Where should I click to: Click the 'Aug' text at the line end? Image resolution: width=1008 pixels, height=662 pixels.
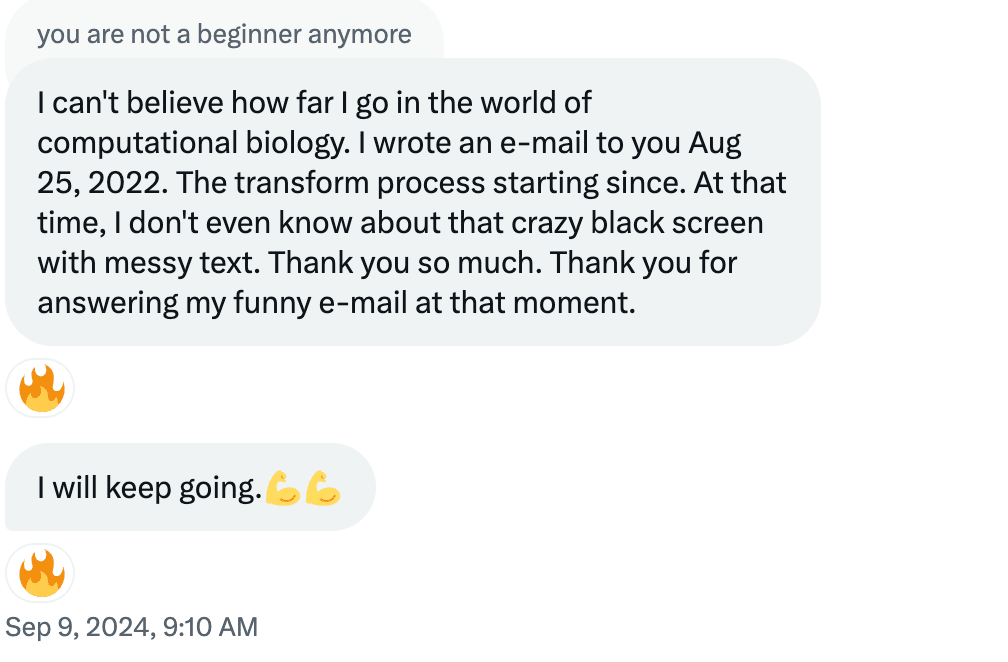point(715,144)
